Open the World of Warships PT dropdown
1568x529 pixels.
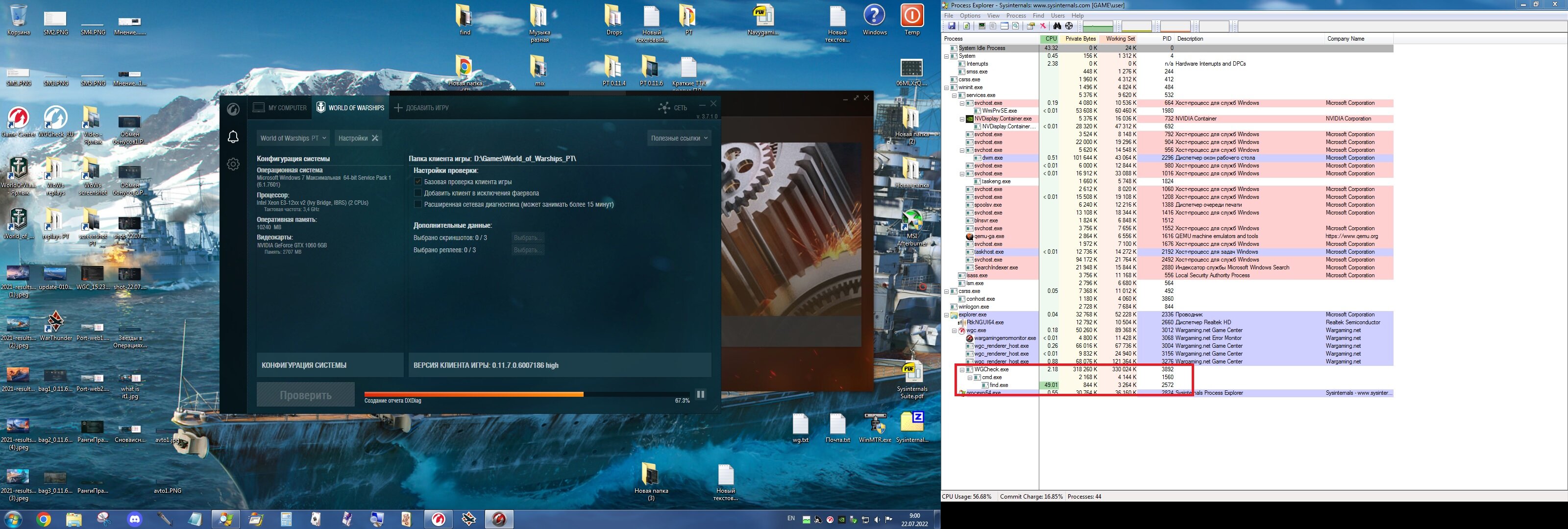tap(294, 138)
